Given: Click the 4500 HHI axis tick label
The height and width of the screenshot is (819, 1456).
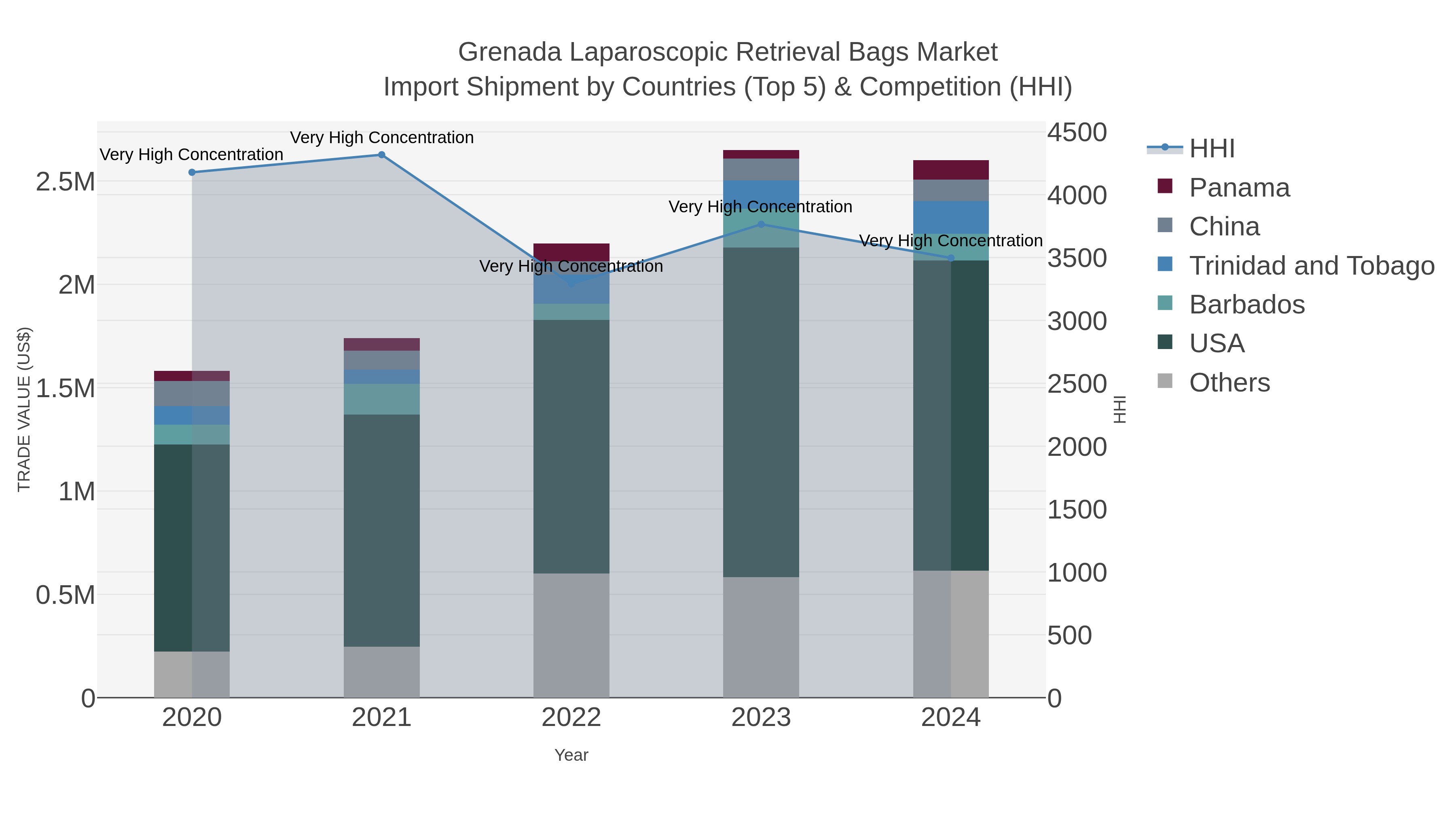Looking at the screenshot, I should (1077, 133).
